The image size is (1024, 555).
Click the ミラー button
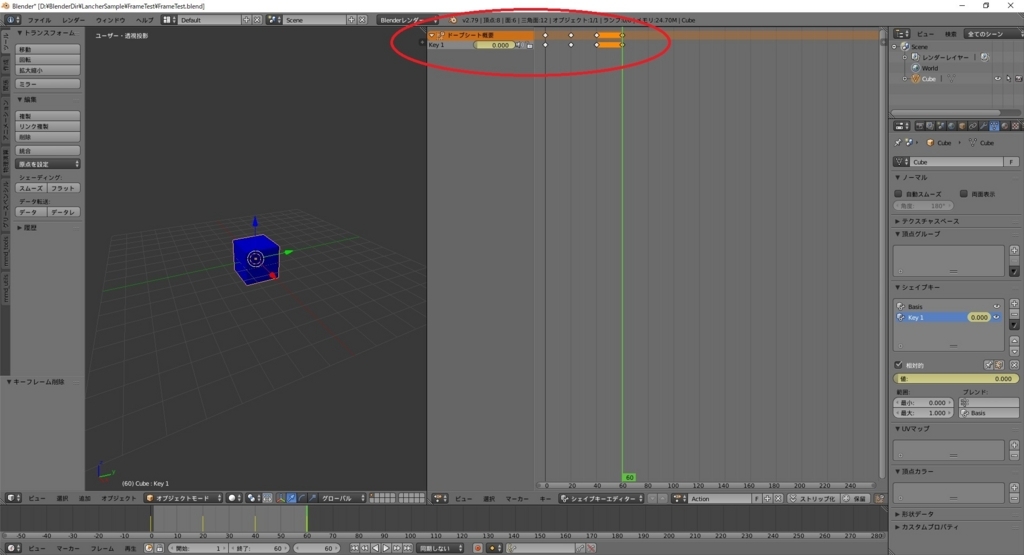(x=48, y=84)
